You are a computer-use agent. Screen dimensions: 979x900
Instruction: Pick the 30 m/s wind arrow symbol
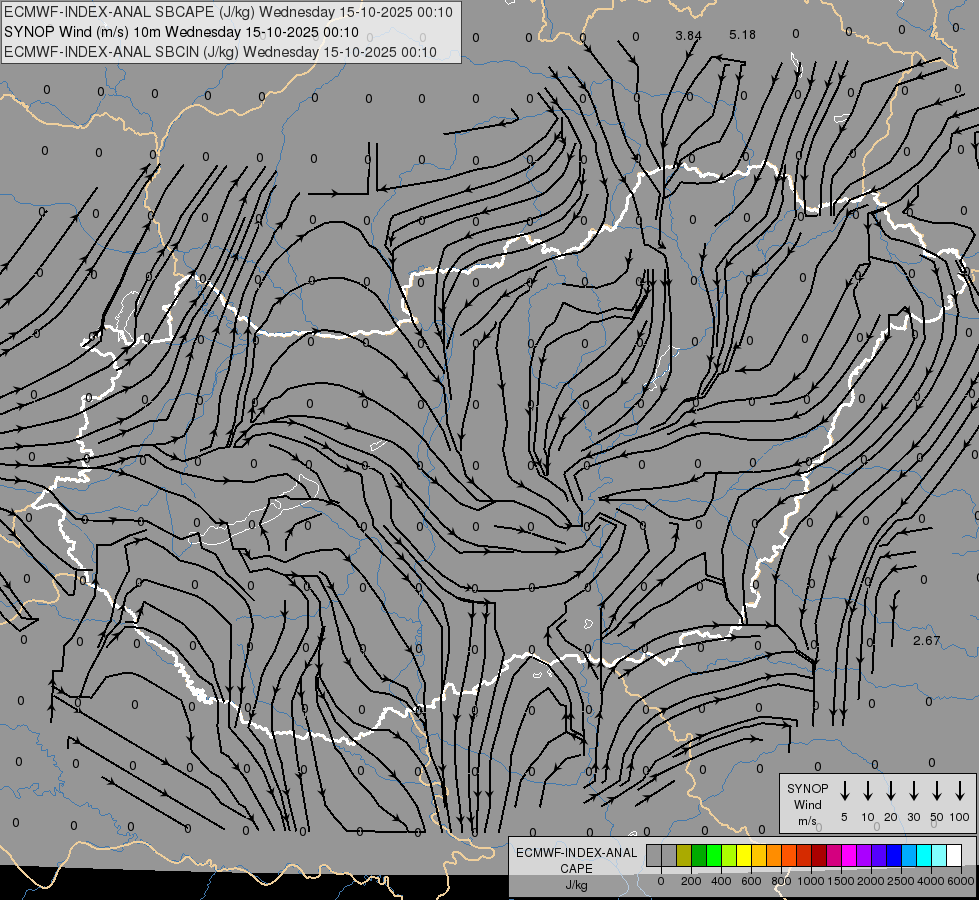click(914, 791)
